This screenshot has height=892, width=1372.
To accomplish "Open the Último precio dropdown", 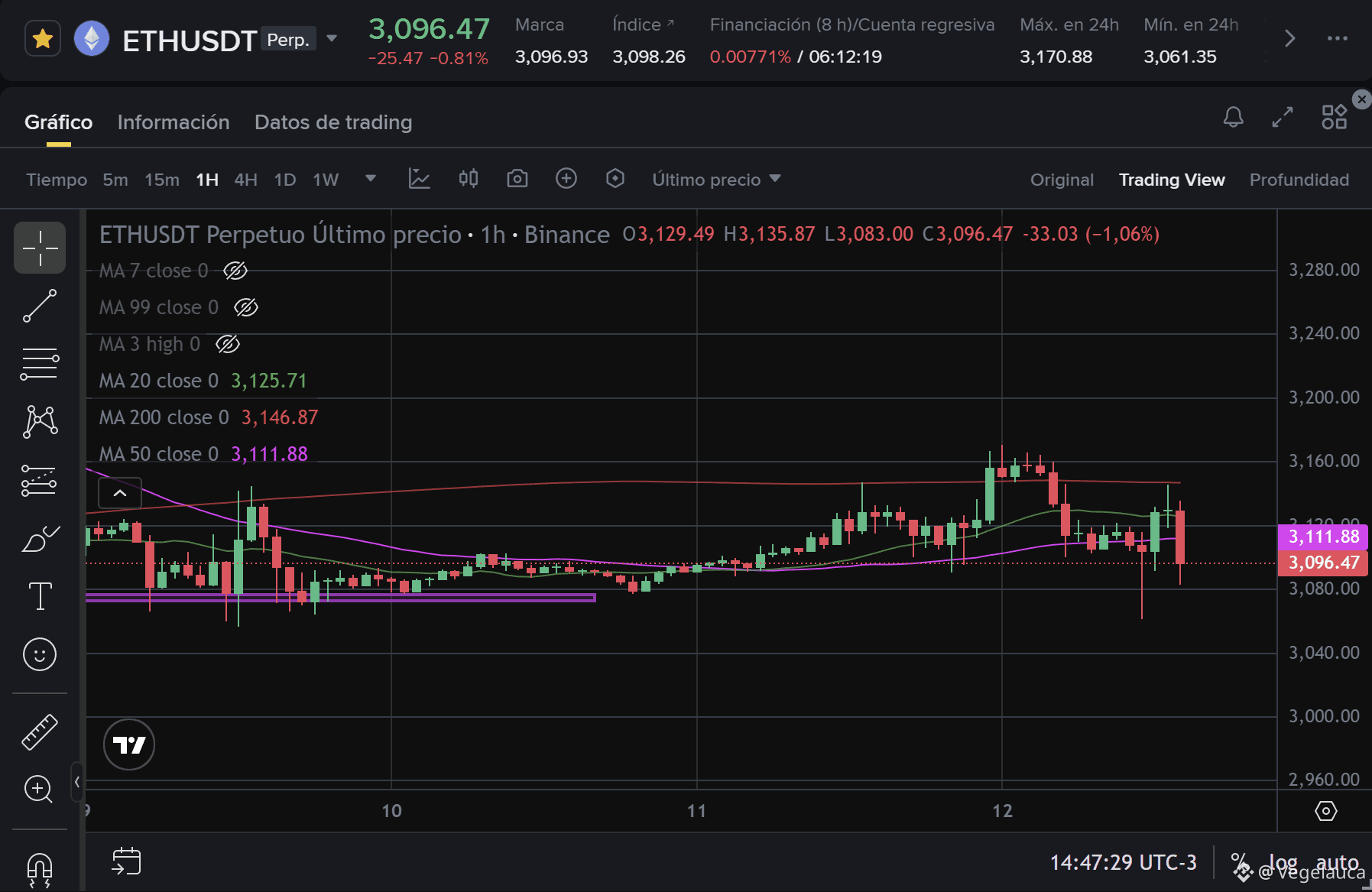I will click(716, 180).
